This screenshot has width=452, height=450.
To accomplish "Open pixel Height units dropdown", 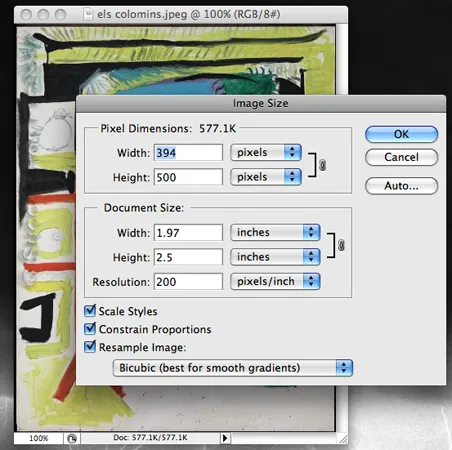I will point(266,177).
